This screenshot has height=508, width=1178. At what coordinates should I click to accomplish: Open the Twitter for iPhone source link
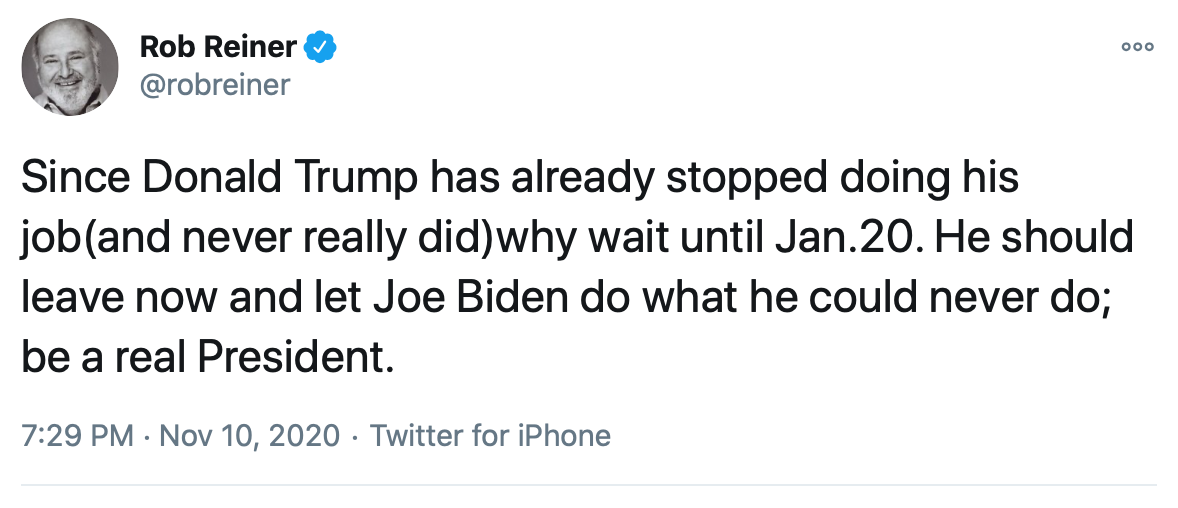pos(490,437)
